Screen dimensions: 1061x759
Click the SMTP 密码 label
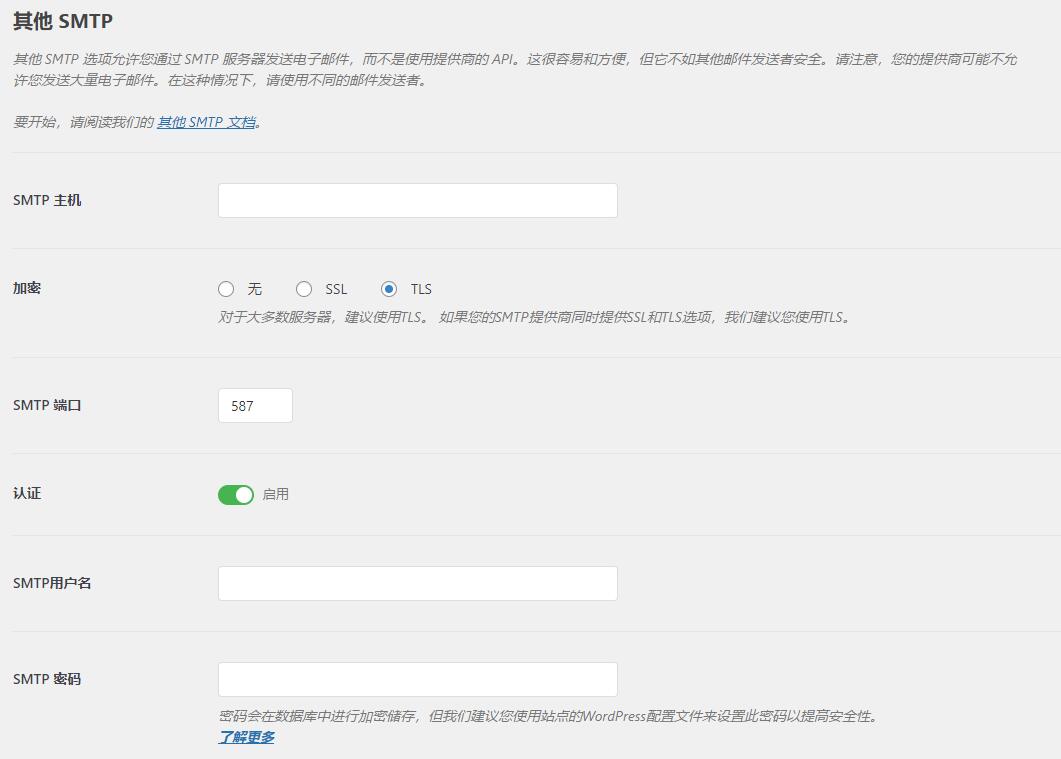click(x=47, y=679)
